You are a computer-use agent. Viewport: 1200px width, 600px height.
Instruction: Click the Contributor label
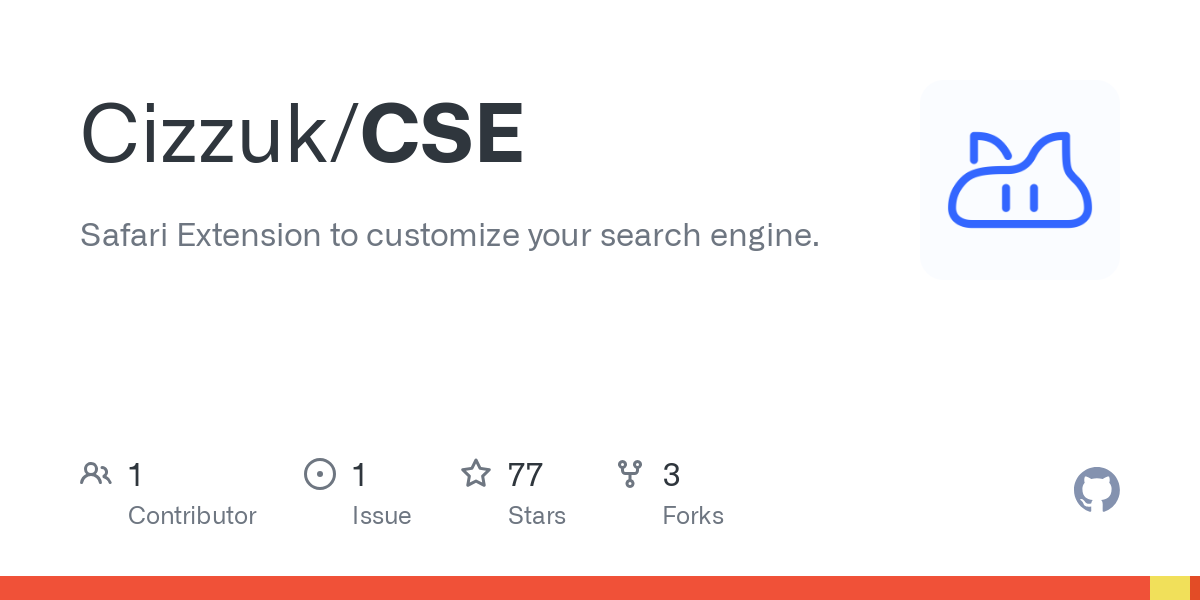point(192,516)
